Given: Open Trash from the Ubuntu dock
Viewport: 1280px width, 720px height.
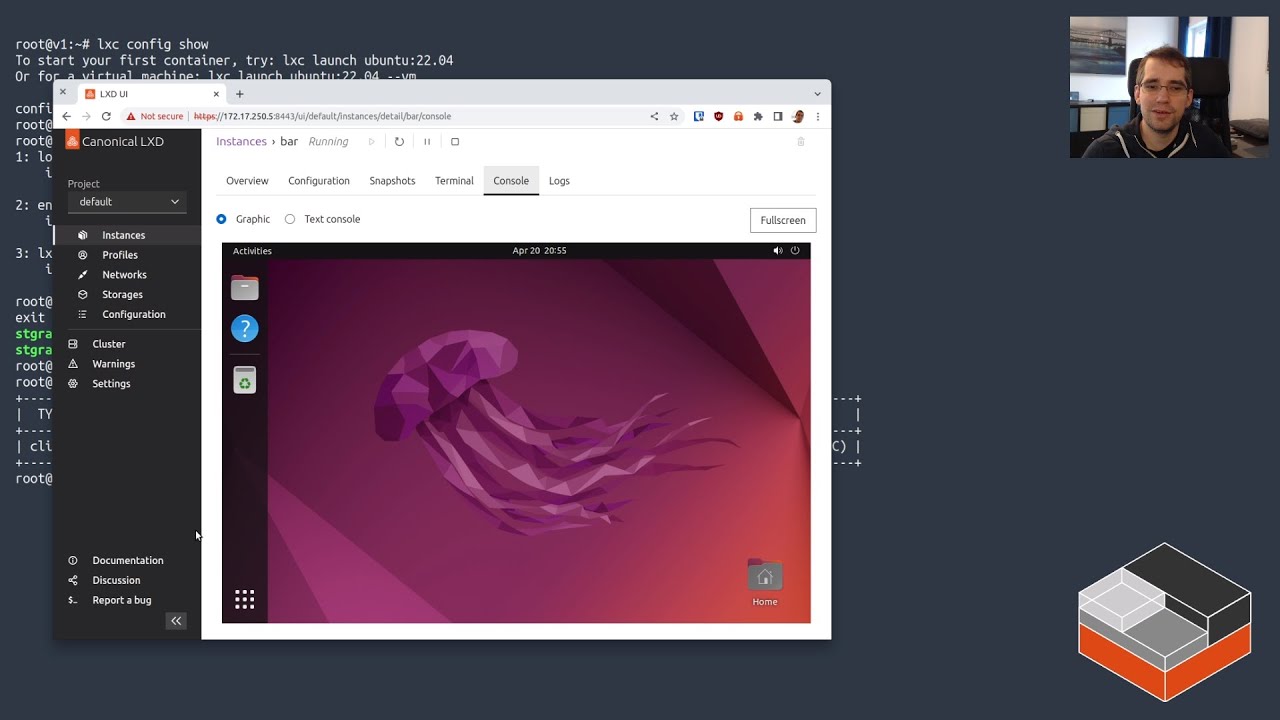Looking at the screenshot, I should [245, 380].
